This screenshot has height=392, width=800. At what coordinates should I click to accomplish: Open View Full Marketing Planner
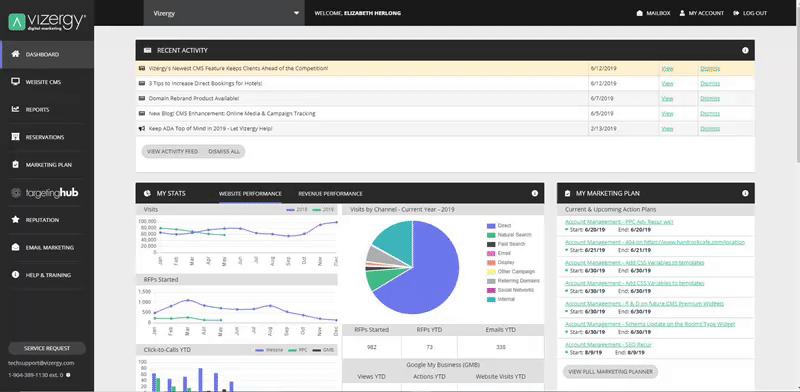click(610, 372)
